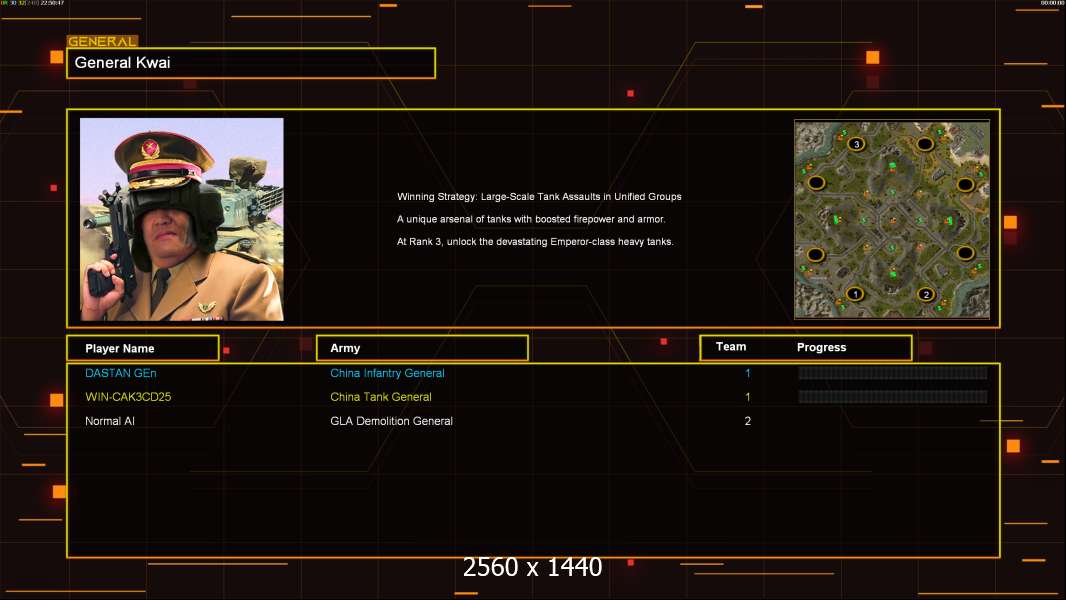1066x600 pixels.
Task: Click the empty start slot in the minimap's top-right
Action: pos(925,144)
